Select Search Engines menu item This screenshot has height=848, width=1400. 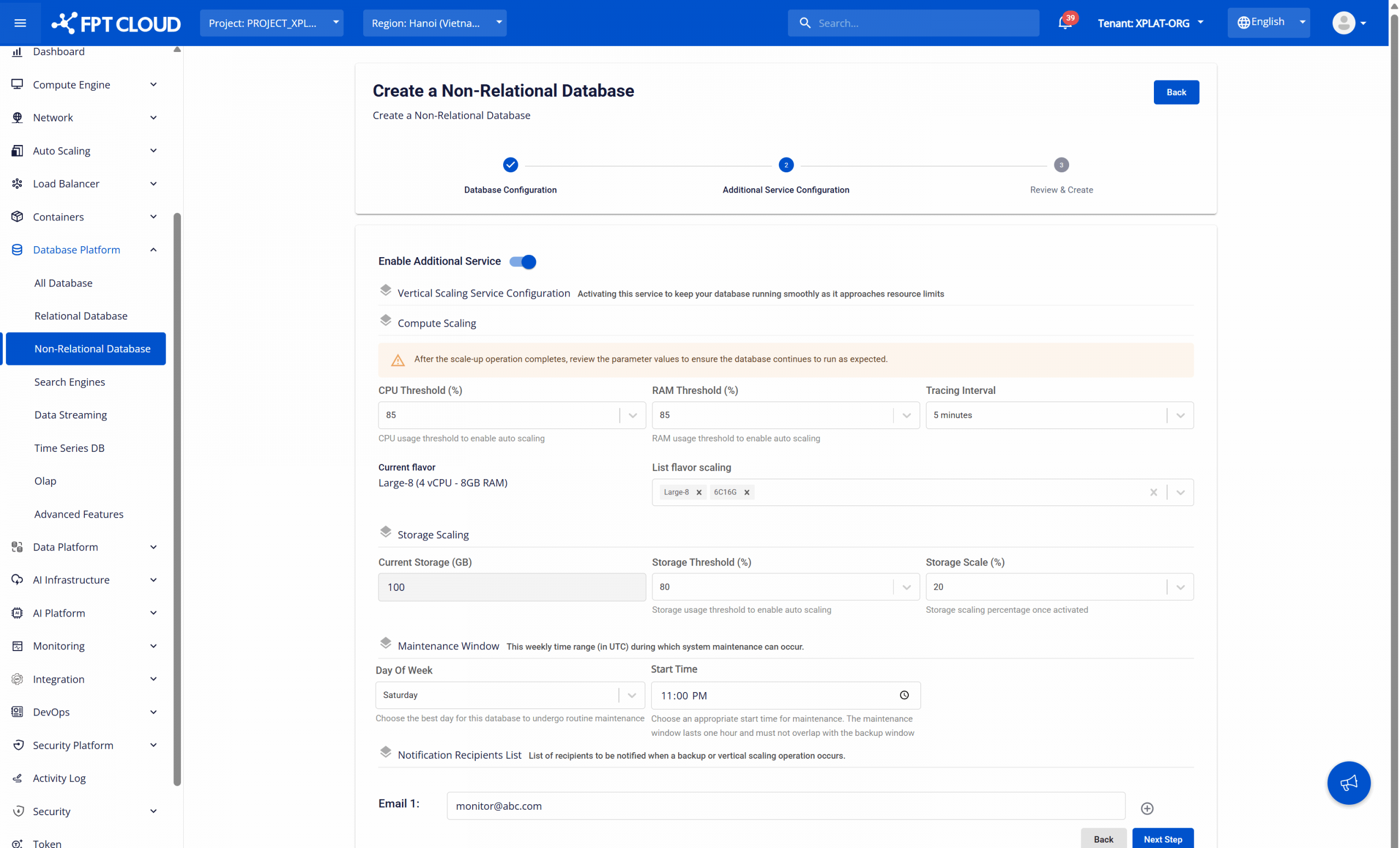click(69, 382)
